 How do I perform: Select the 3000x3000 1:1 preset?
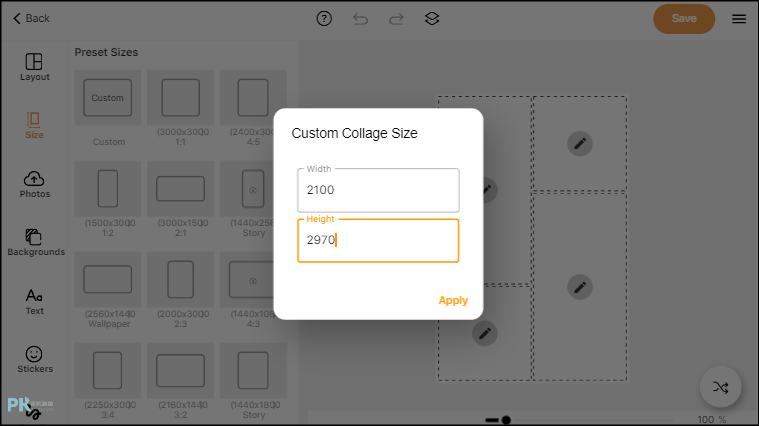pos(181,109)
